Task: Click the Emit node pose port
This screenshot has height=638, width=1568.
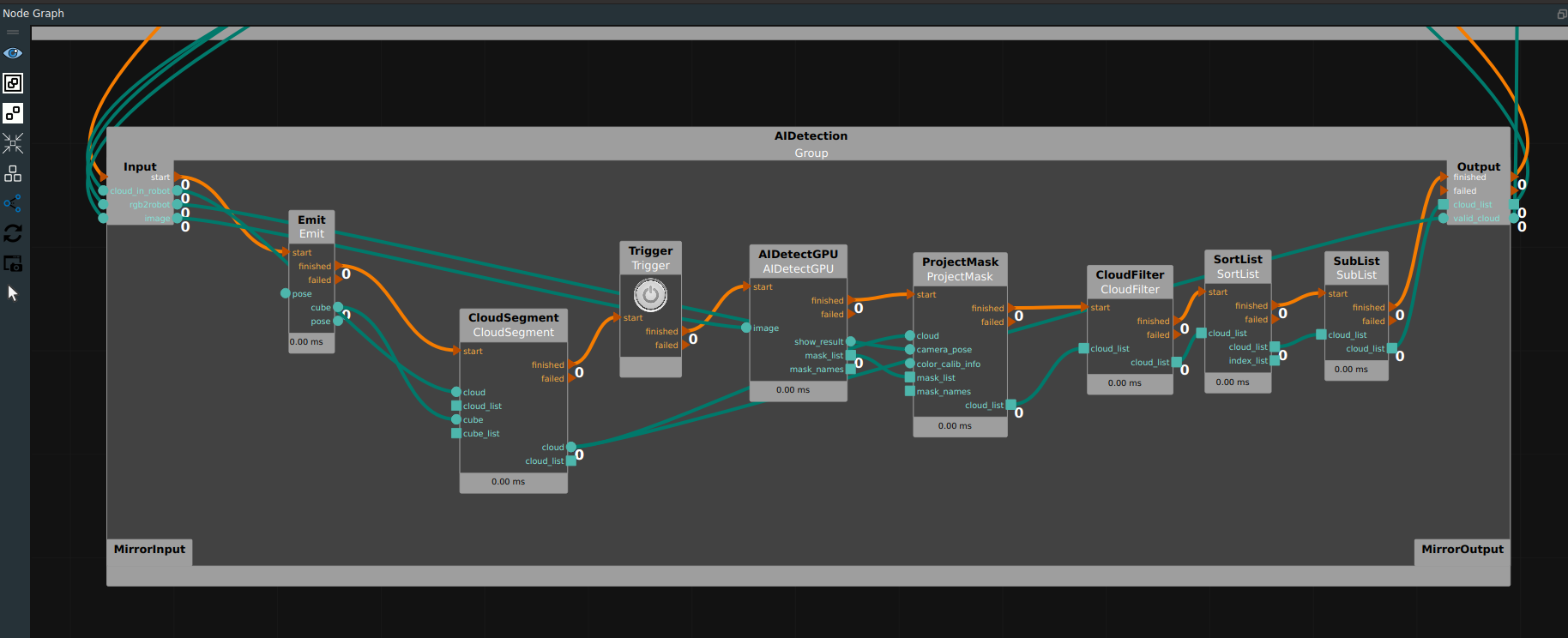Action: tap(286, 293)
